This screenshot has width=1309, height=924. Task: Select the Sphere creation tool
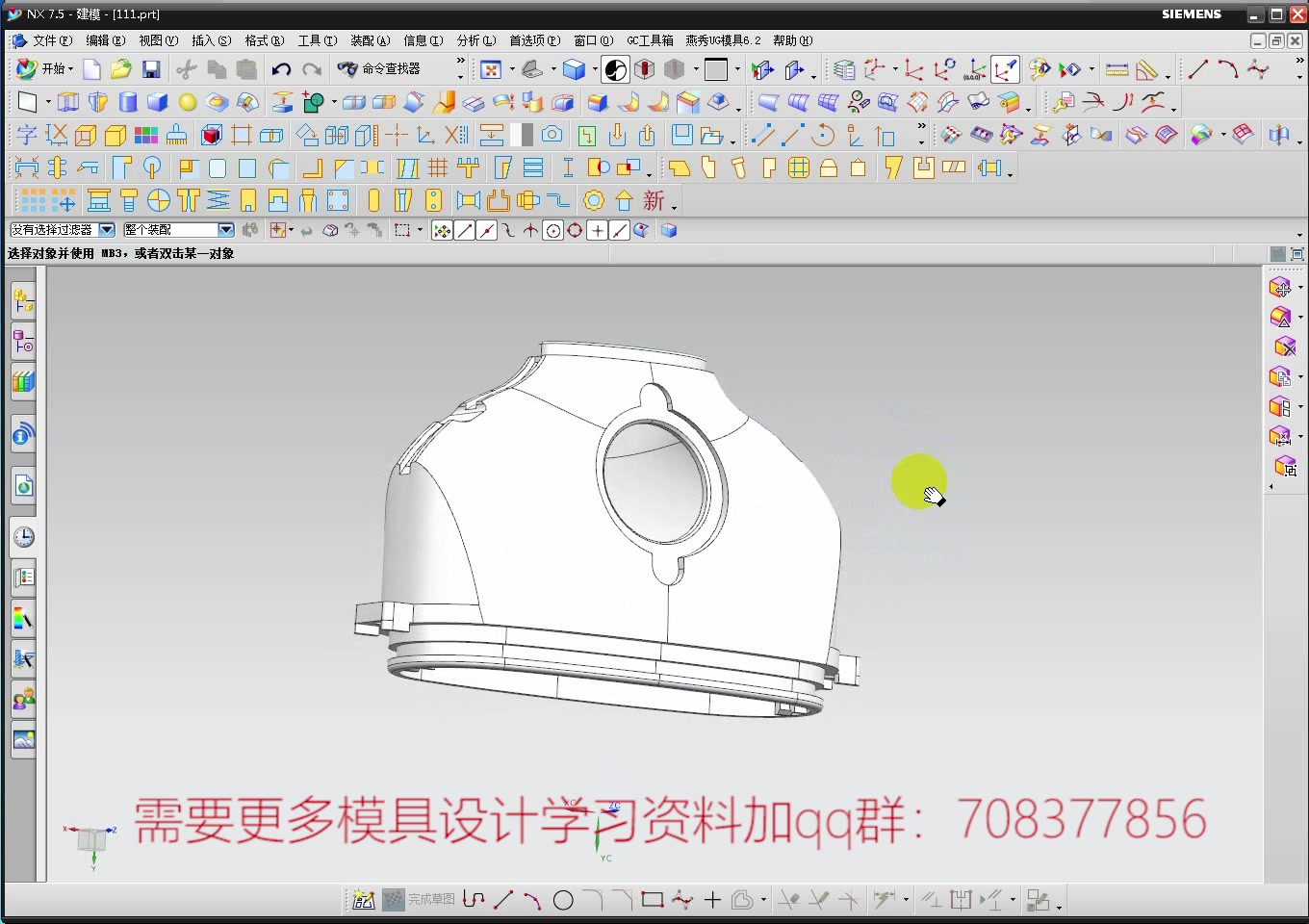187,101
